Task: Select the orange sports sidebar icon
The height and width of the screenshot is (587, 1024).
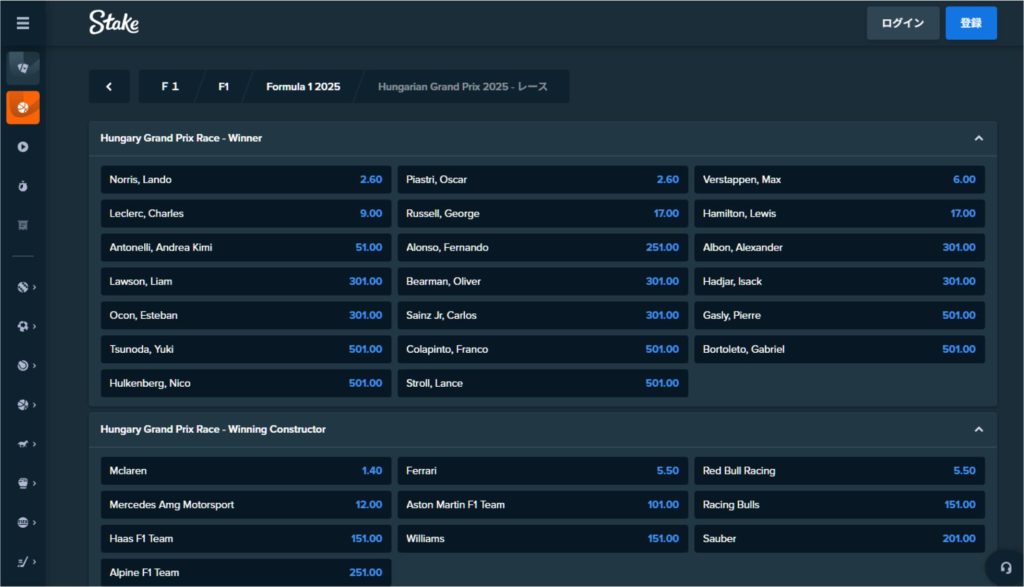Action: pos(23,108)
